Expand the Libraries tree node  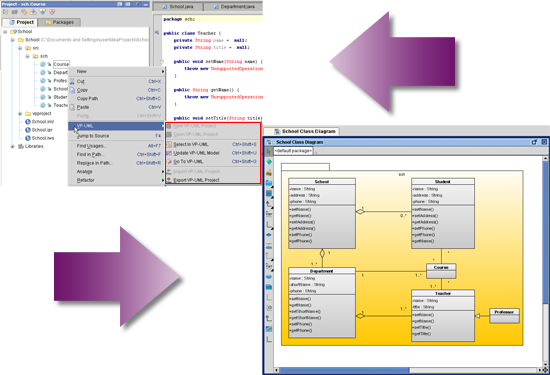click(13, 146)
